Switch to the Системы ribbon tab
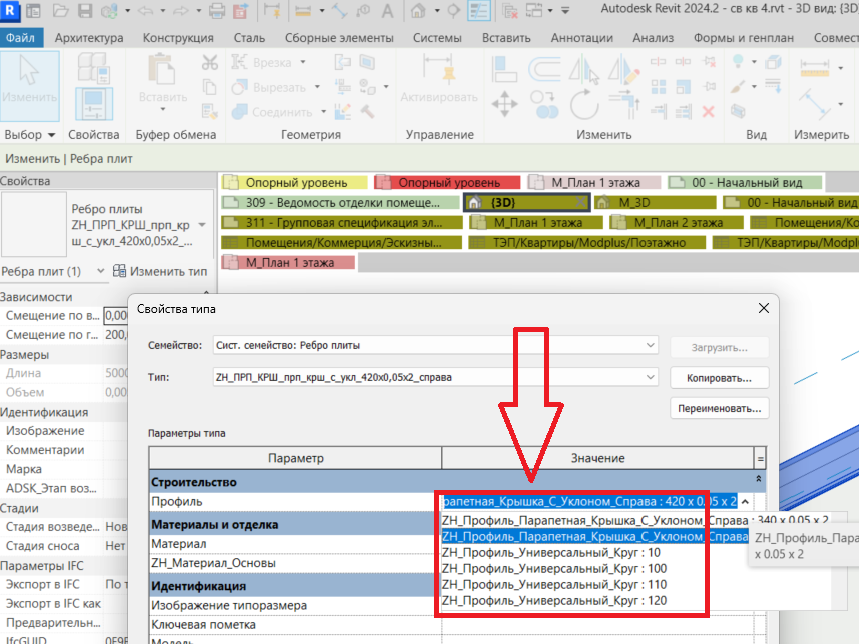The width and height of the screenshot is (859, 644). [437, 38]
